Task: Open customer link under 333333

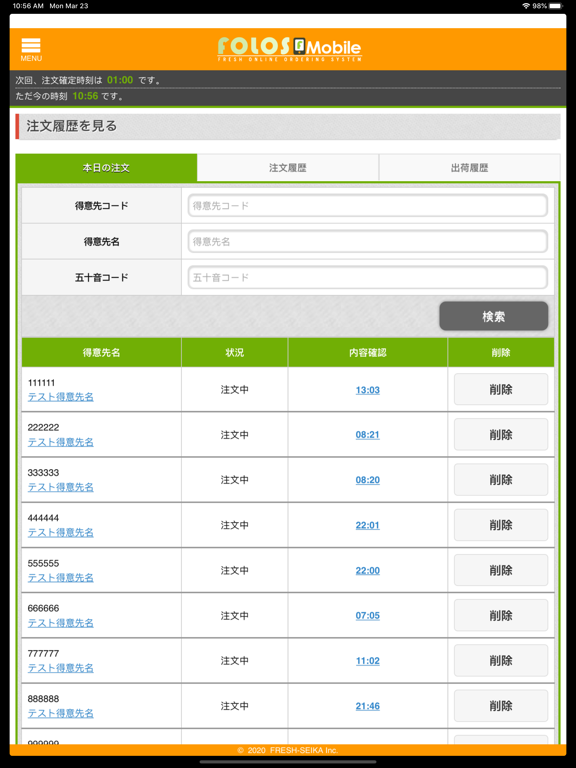Action: [x=61, y=487]
